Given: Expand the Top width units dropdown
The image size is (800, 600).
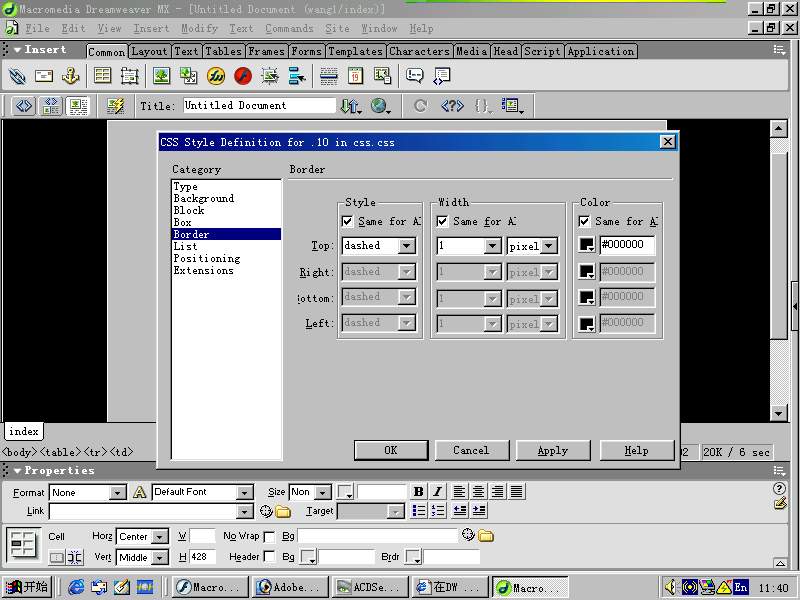Looking at the screenshot, I should pos(548,246).
